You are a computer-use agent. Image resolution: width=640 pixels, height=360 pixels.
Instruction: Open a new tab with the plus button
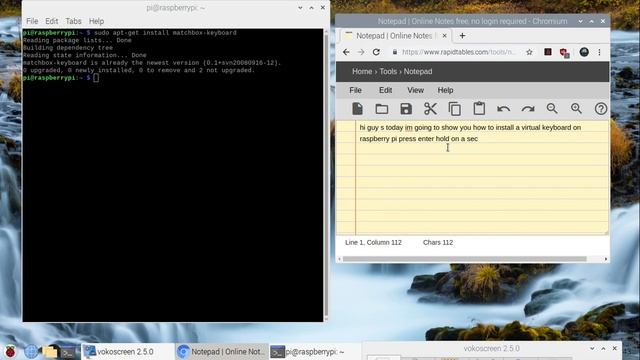point(462,36)
